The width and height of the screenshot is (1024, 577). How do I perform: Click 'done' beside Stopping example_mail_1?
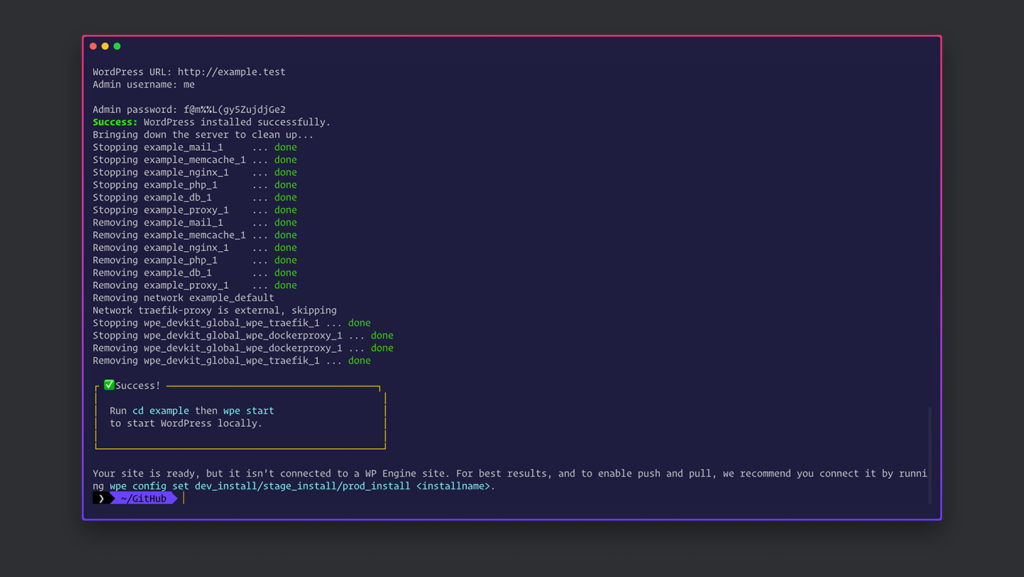[x=285, y=147]
